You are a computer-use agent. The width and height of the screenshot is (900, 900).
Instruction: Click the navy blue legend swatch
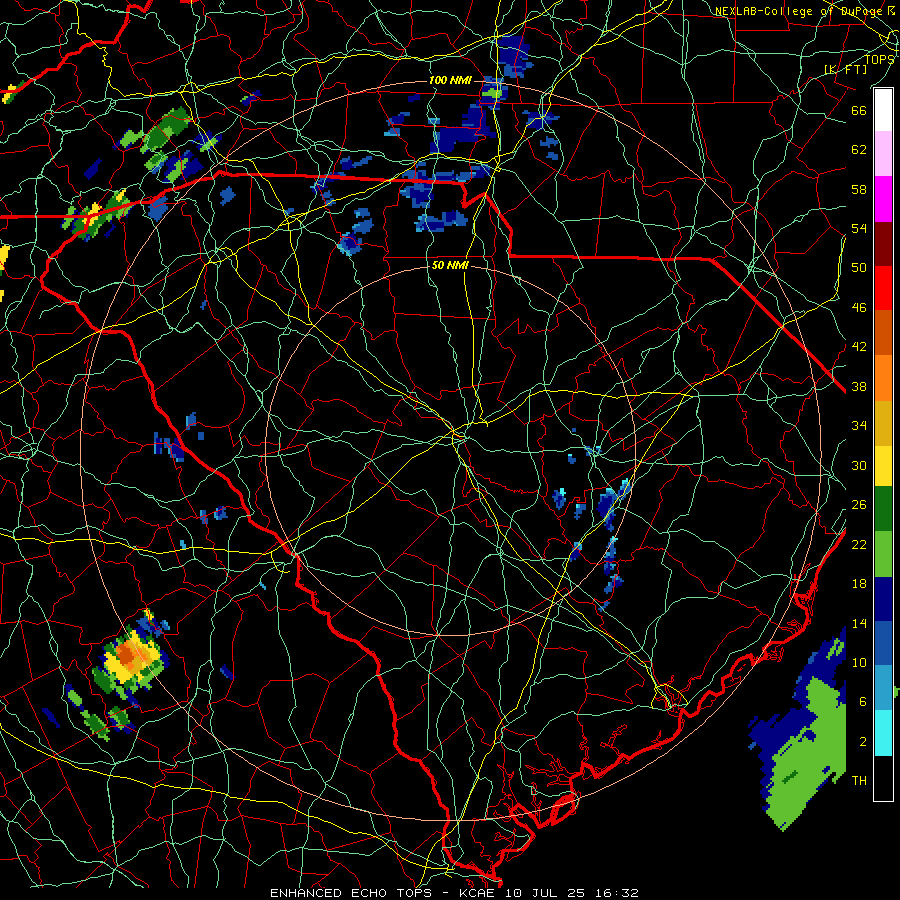(x=883, y=599)
